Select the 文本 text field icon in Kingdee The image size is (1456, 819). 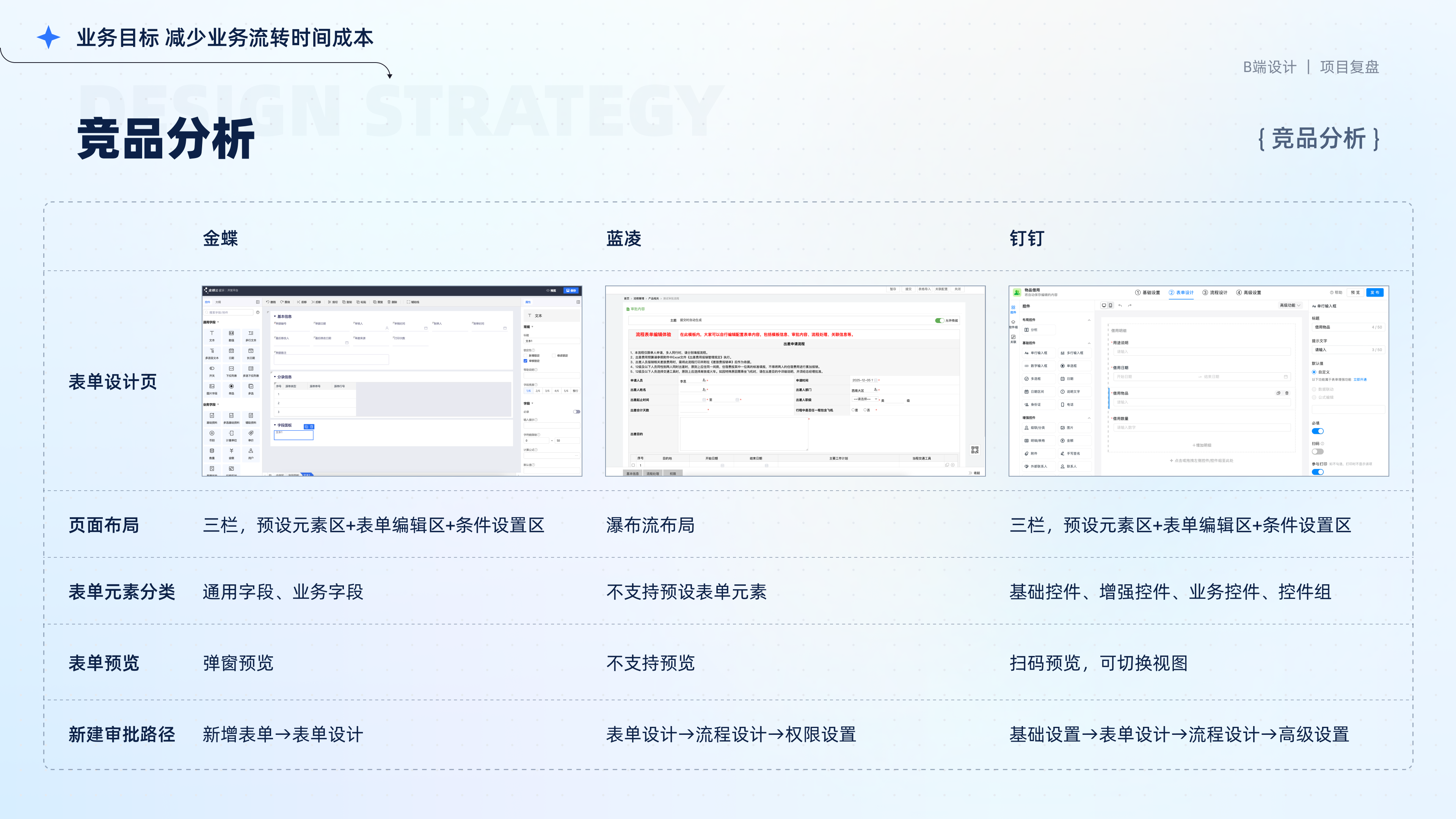click(212, 334)
